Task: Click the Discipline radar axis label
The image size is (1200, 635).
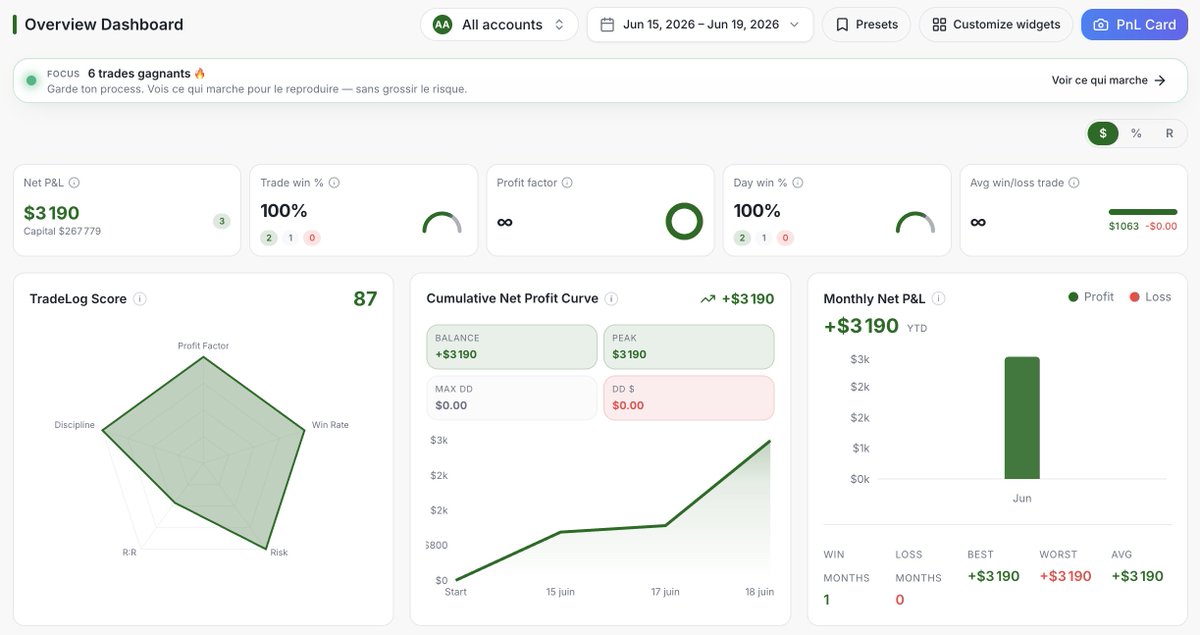Action: (x=75, y=425)
